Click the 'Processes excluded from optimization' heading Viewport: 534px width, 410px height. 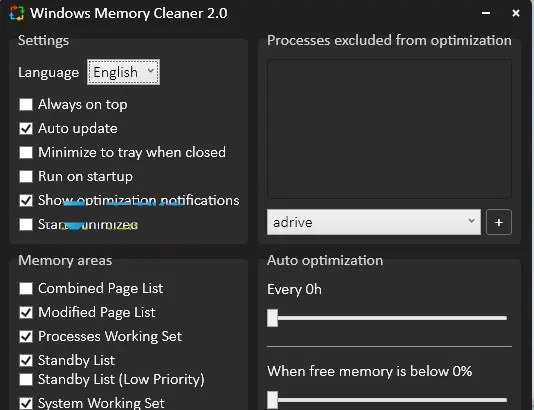pyautogui.click(x=389, y=40)
